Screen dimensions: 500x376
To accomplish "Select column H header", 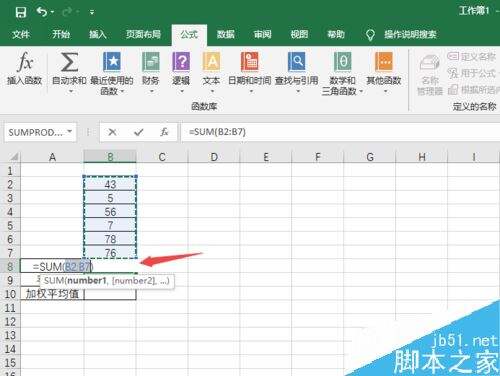I will click(x=422, y=157).
